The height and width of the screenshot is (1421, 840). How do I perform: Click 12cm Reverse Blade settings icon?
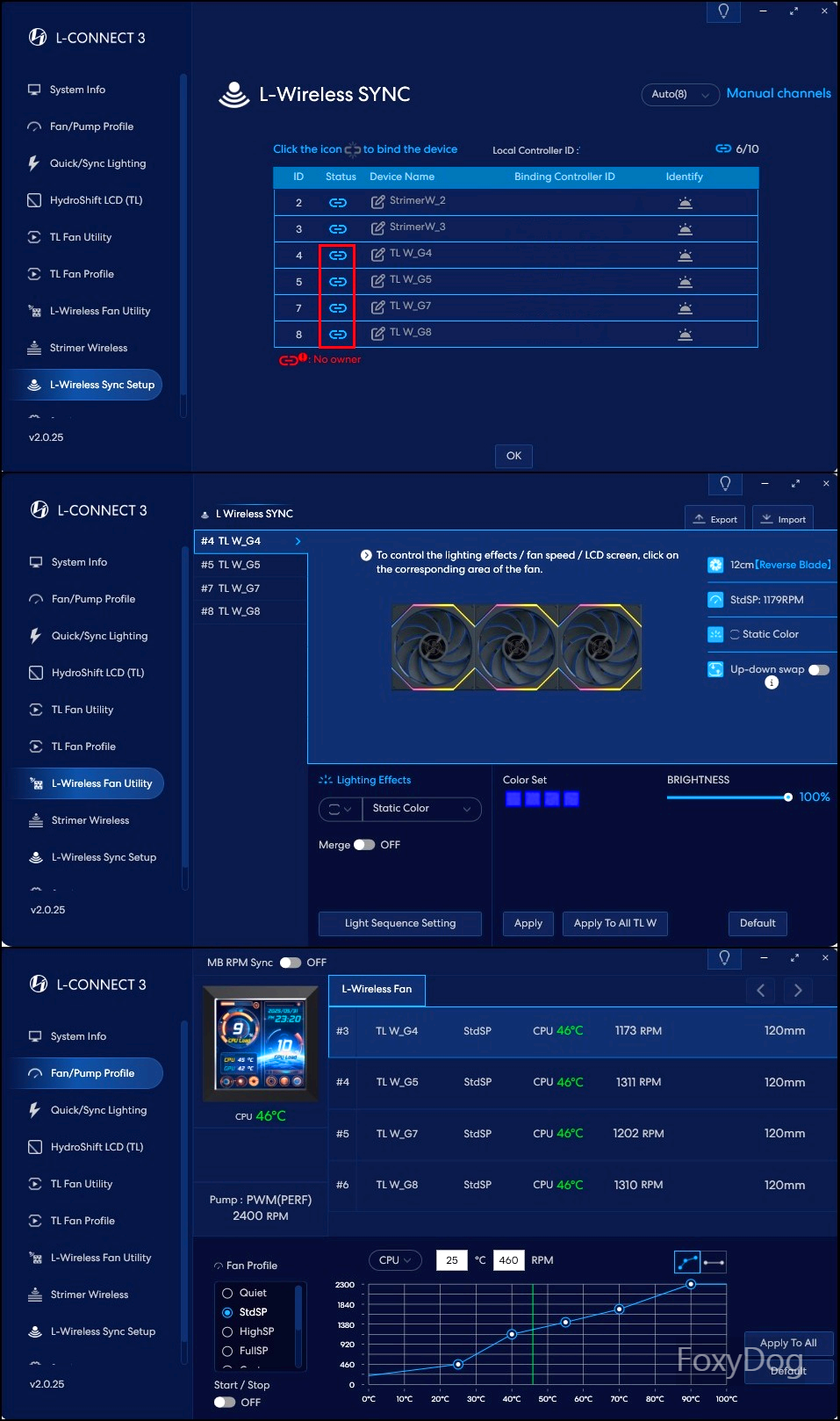coord(715,565)
